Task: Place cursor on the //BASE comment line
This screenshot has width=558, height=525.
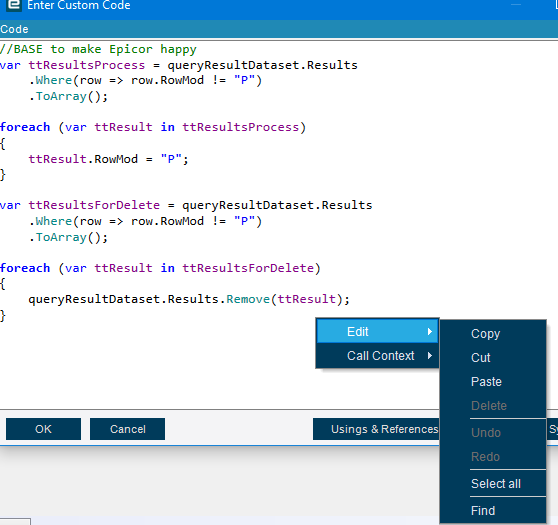Action: tap(98, 49)
